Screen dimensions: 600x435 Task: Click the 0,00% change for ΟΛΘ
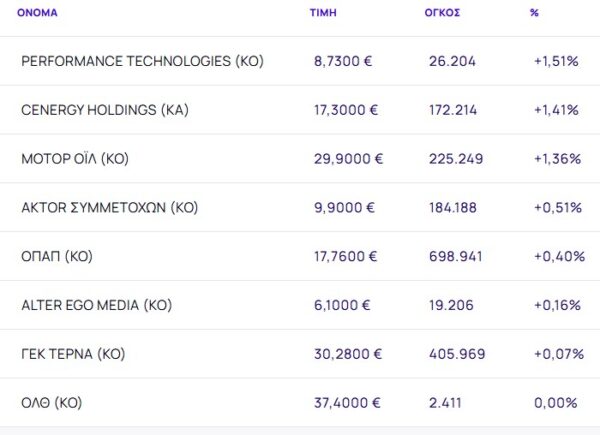point(555,403)
